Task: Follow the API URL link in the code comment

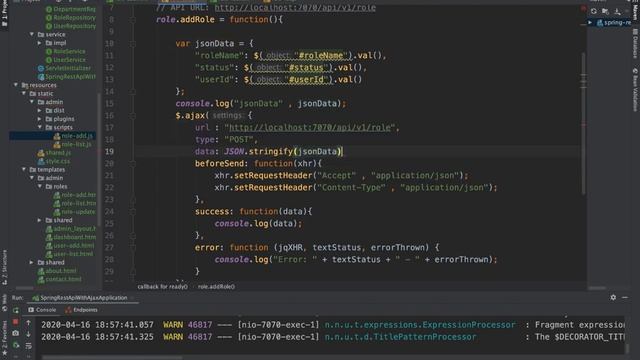Action: [x=295, y=7]
